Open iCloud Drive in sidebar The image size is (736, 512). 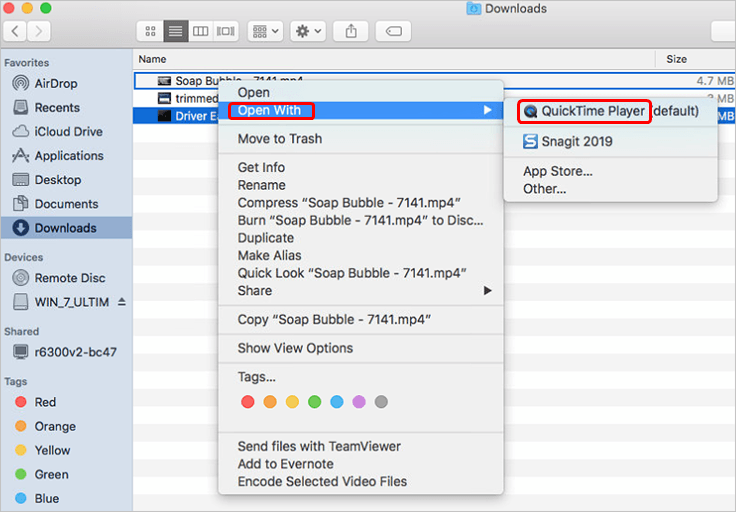68,131
